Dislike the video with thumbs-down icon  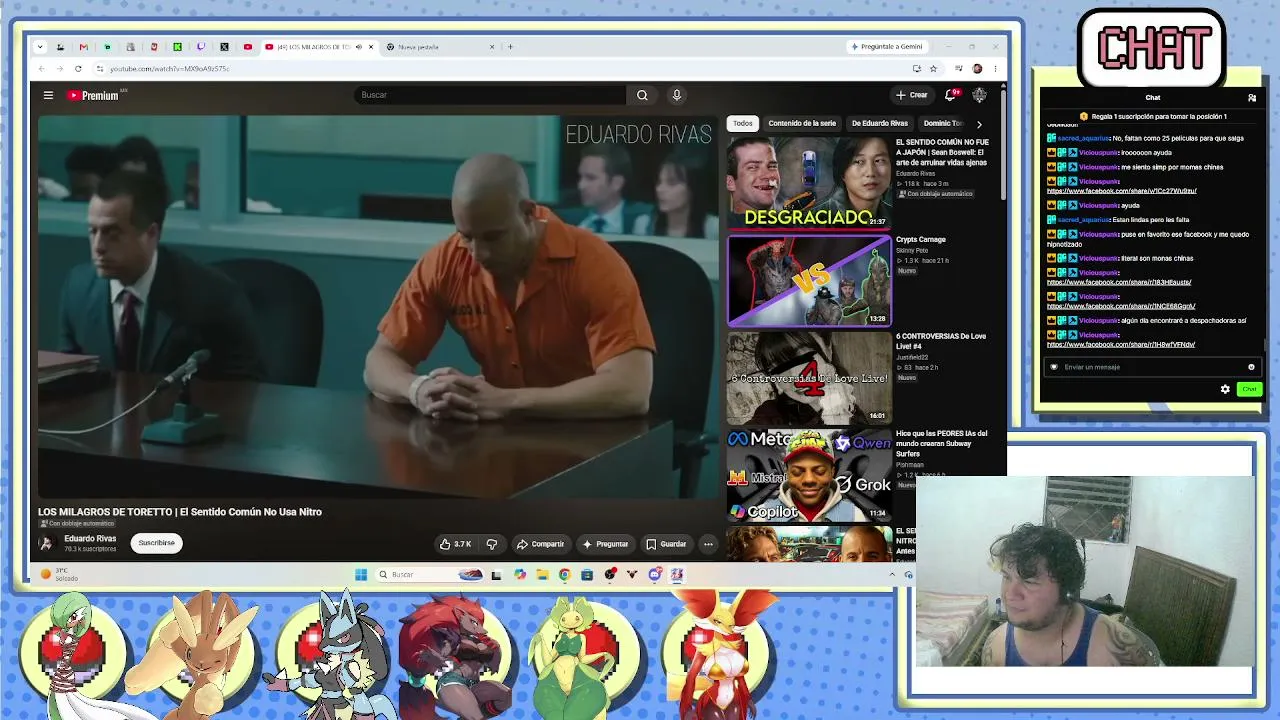[x=491, y=544]
